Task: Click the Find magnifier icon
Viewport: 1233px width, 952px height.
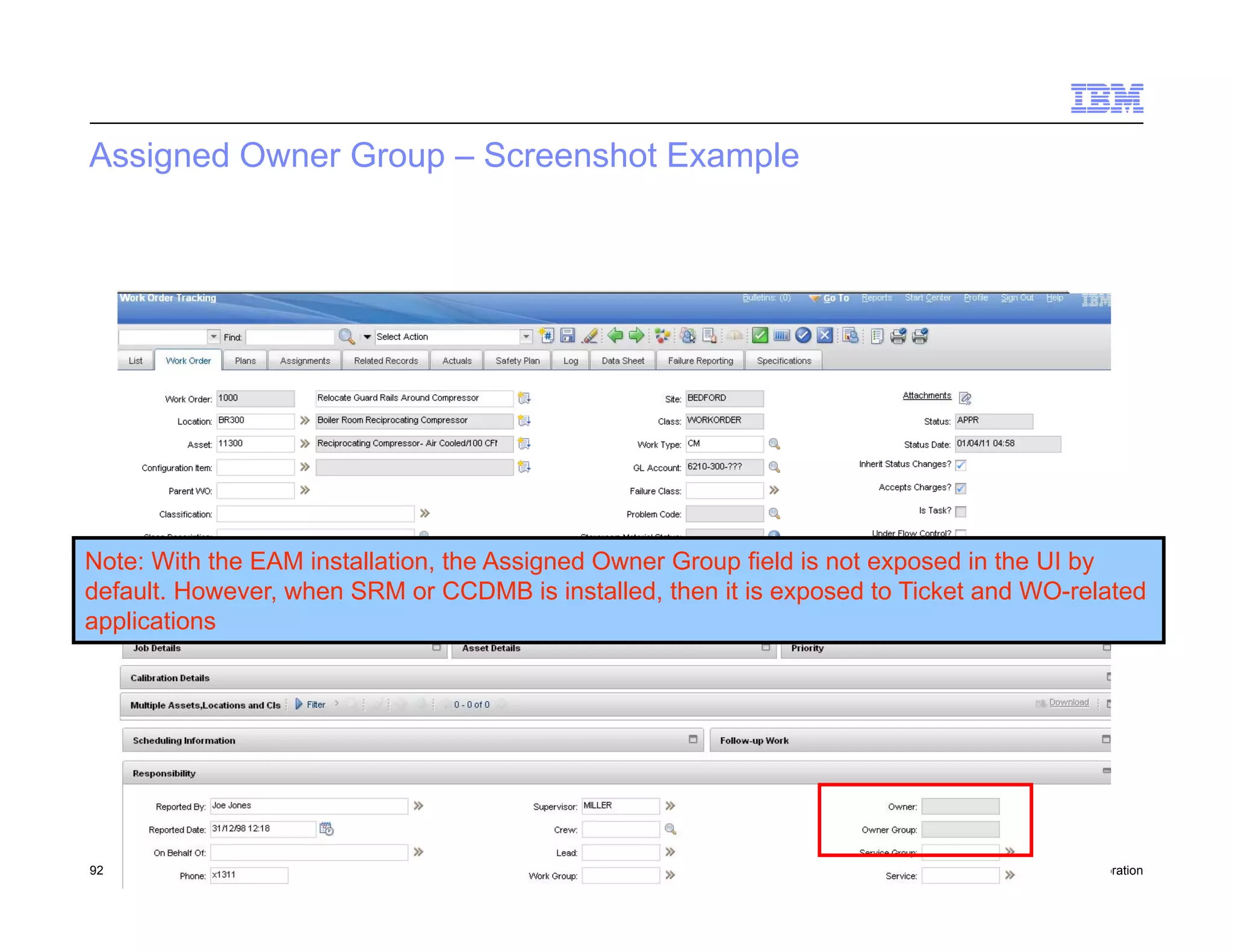Action: (346, 336)
